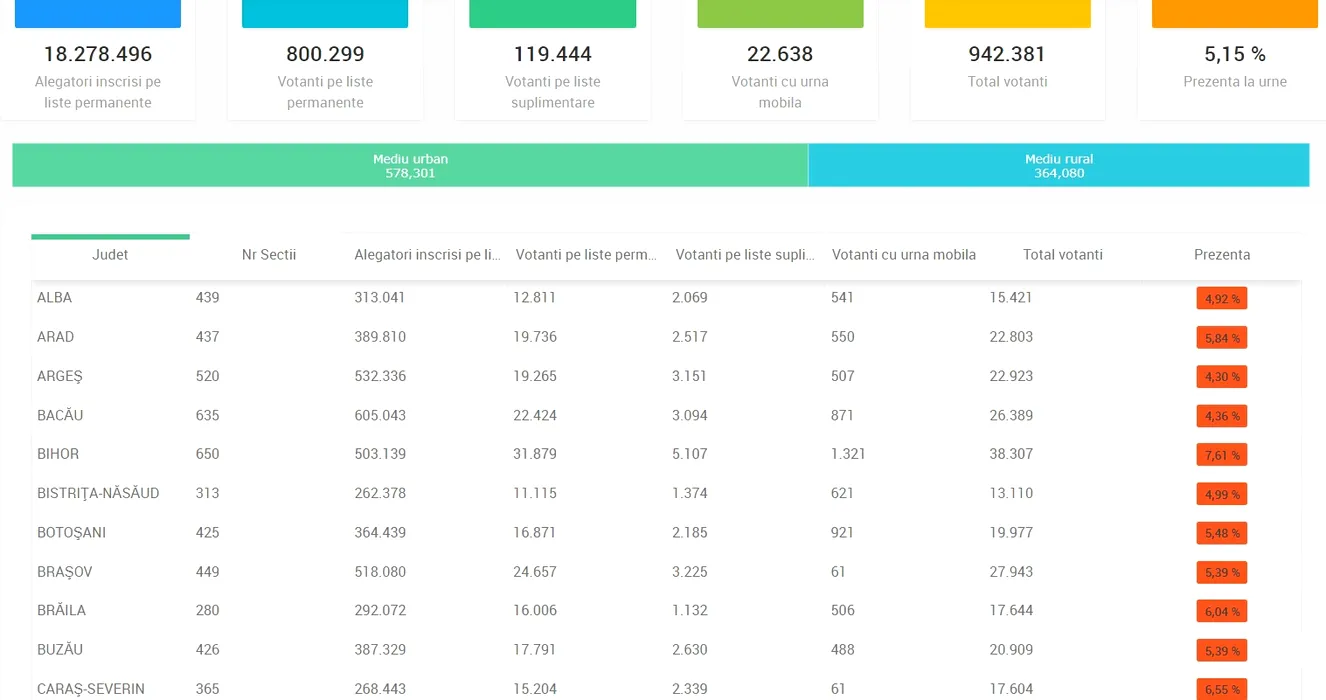Sort table by Judet column header
The image size is (1326, 700).
click(110, 255)
